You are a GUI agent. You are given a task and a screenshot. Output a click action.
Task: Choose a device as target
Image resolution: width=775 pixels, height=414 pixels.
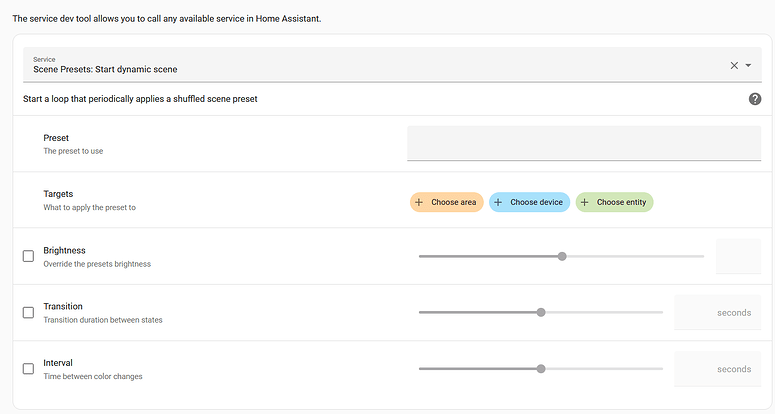point(536,202)
